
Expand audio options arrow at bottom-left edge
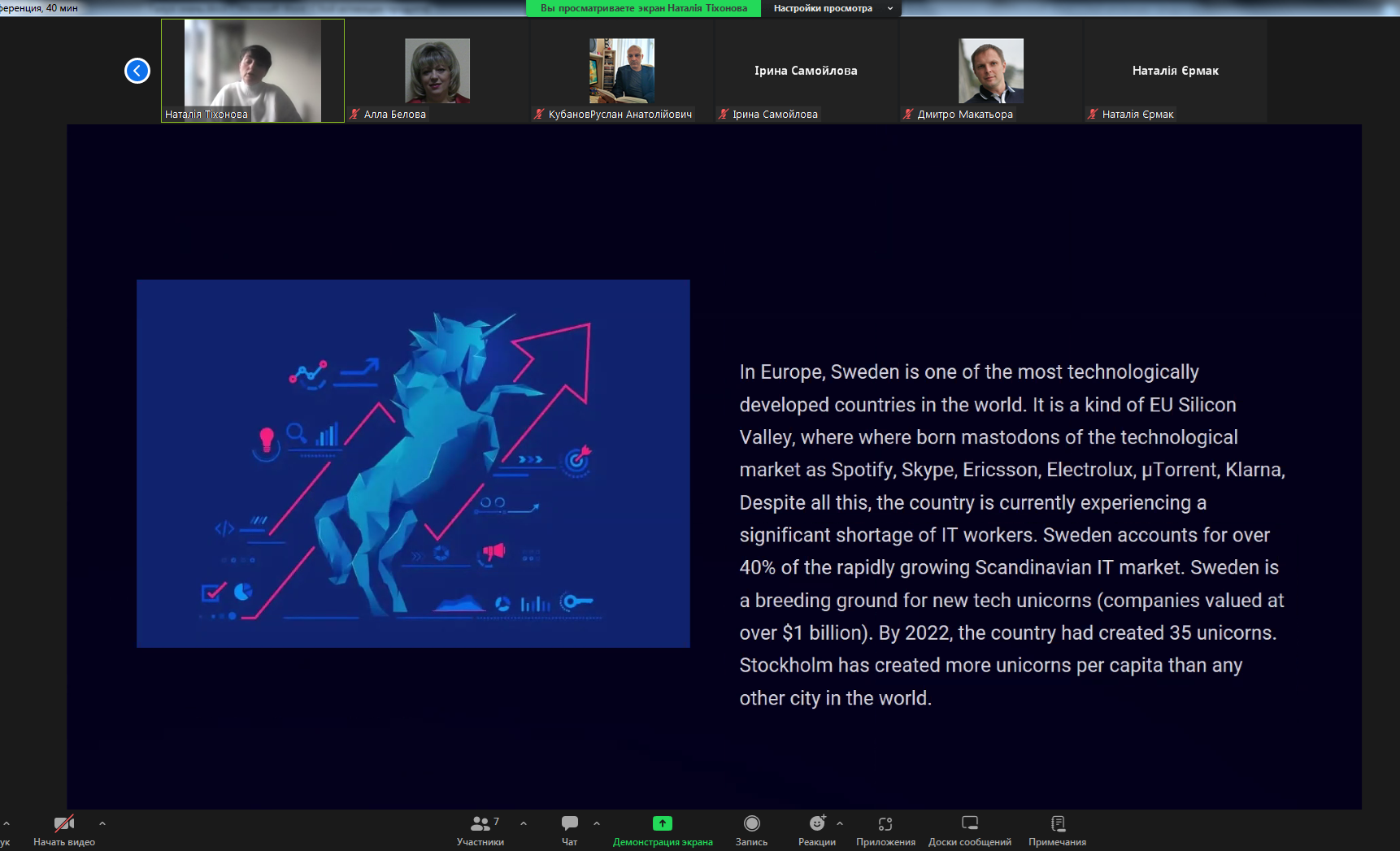[x=7, y=823]
